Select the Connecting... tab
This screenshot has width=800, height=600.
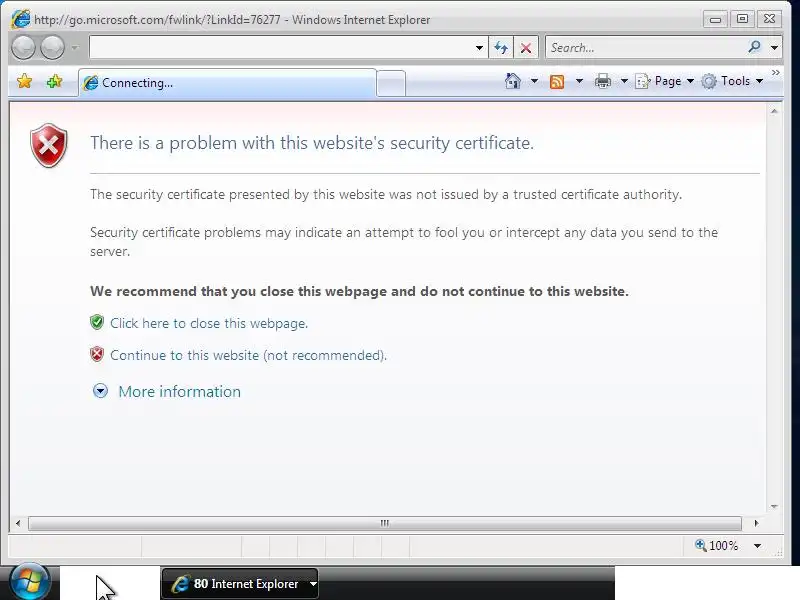click(x=228, y=83)
